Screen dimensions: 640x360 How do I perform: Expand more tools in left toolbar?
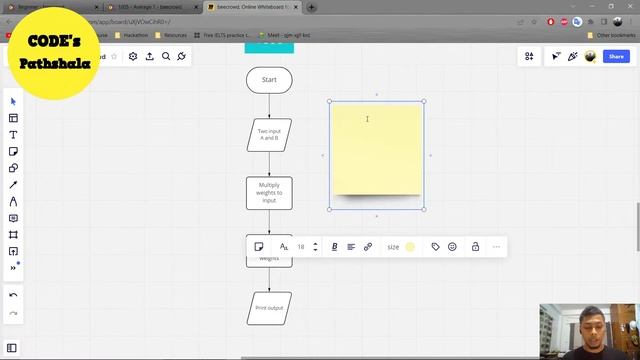coord(13,268)
